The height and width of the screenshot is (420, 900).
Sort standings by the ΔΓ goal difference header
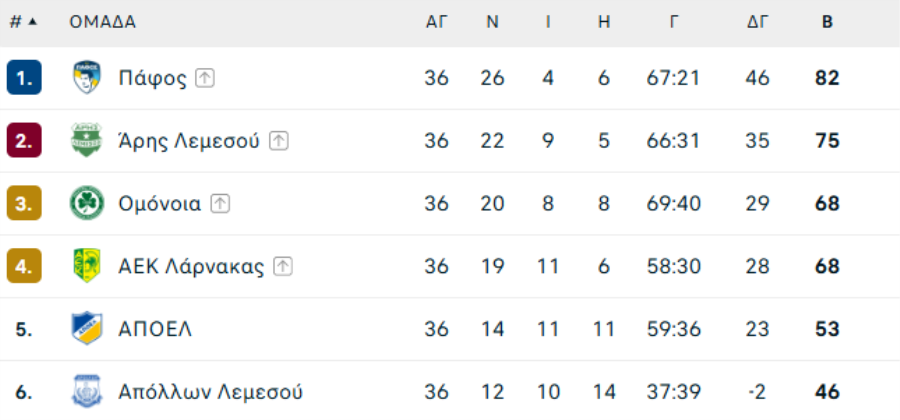[758, 22]
